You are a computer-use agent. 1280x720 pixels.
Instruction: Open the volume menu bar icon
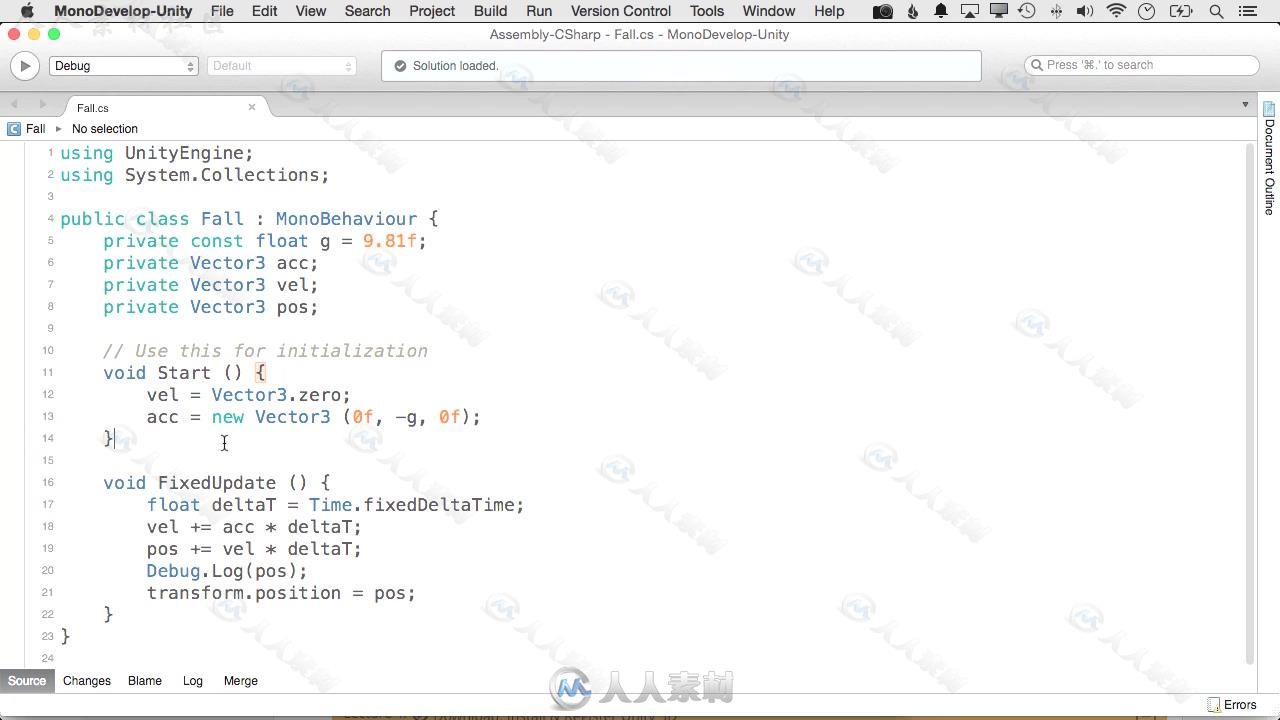click(1085, 12)
